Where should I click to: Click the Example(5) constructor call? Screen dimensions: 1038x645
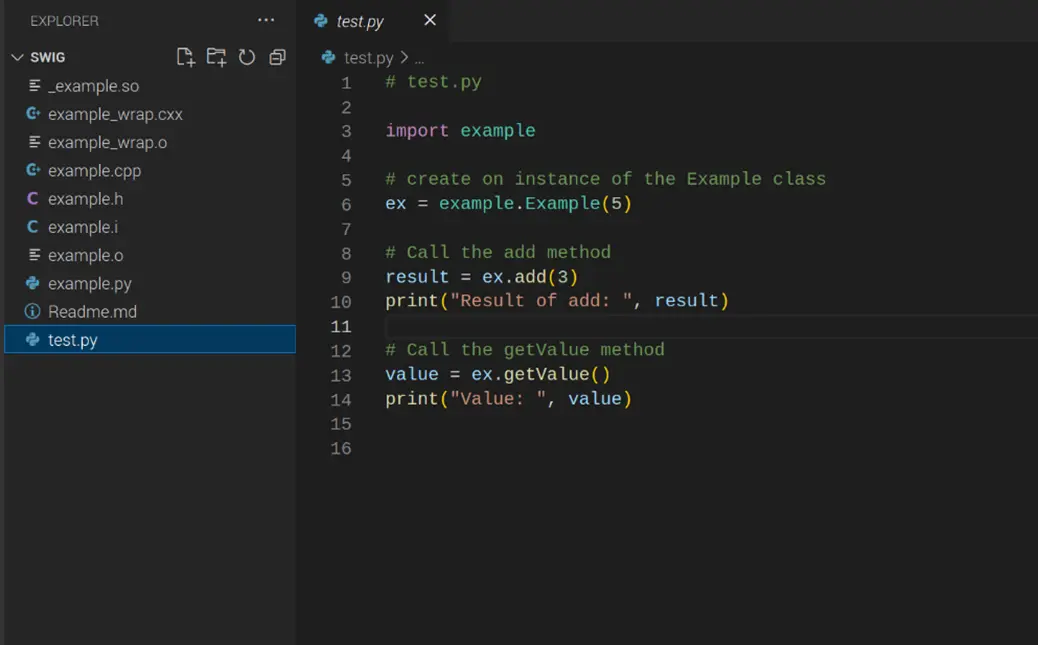(579, 203)
